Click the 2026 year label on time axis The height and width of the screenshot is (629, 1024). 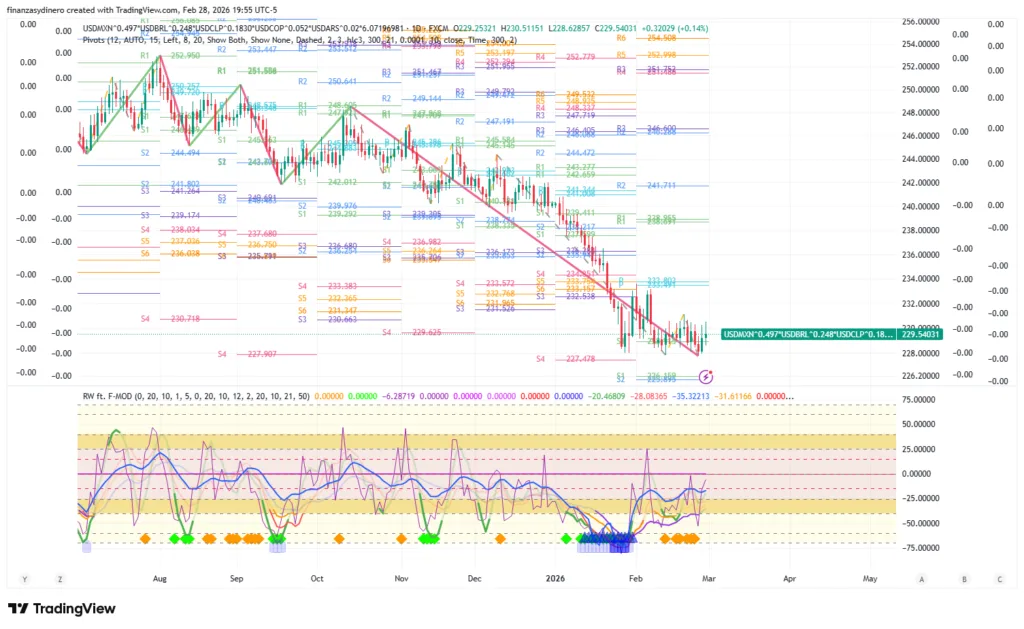[x=557, y=578]
